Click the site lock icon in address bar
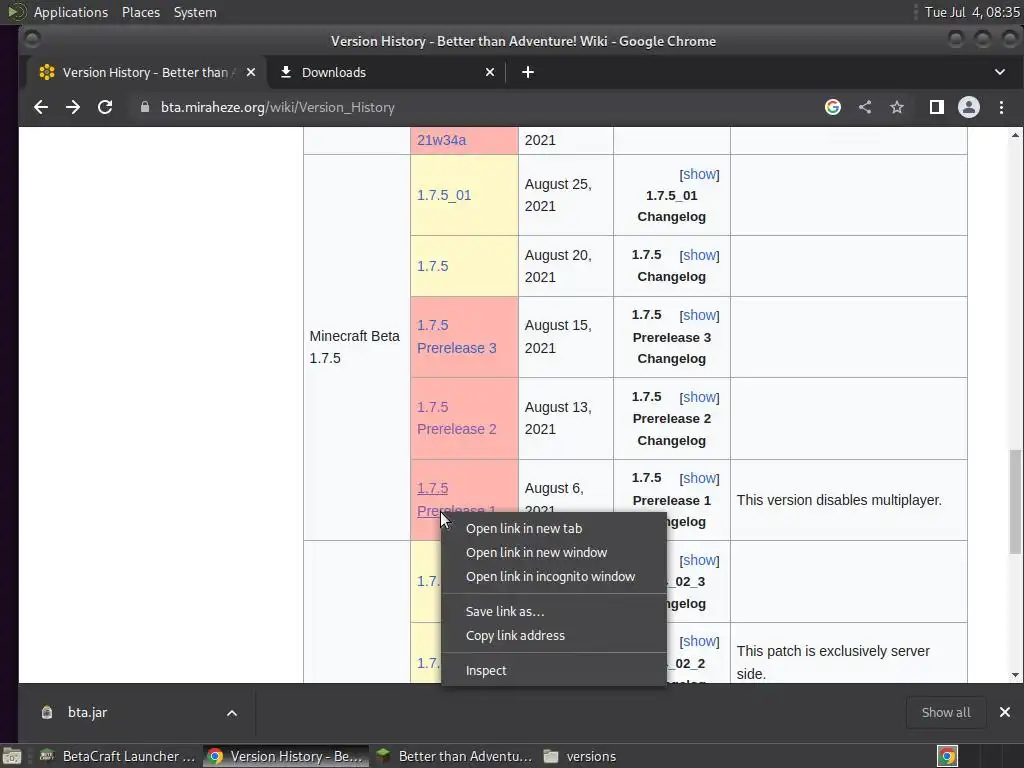This screenshot has width=1024, height=768. [x=145, y=107]
